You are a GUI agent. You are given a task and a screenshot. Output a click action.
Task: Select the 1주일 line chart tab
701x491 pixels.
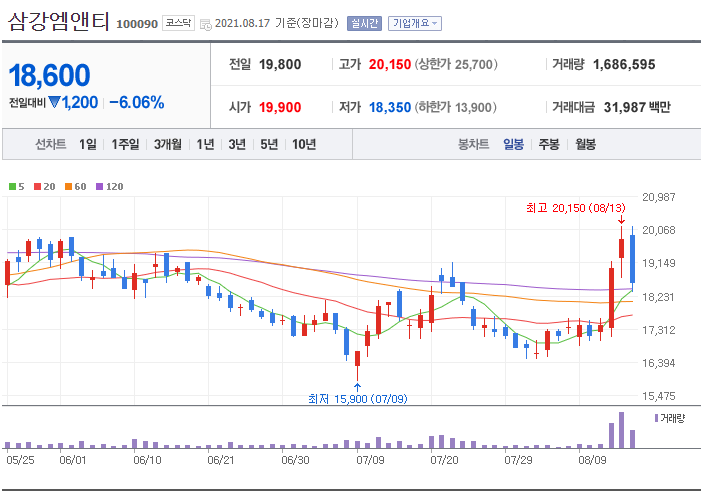click(125, 144)
